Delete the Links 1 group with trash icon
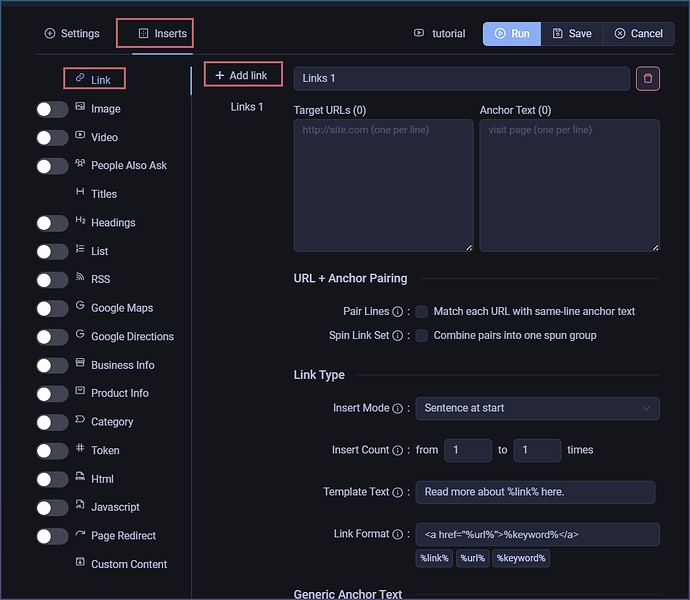The image size is (690, 600). [x=647, y=78]
